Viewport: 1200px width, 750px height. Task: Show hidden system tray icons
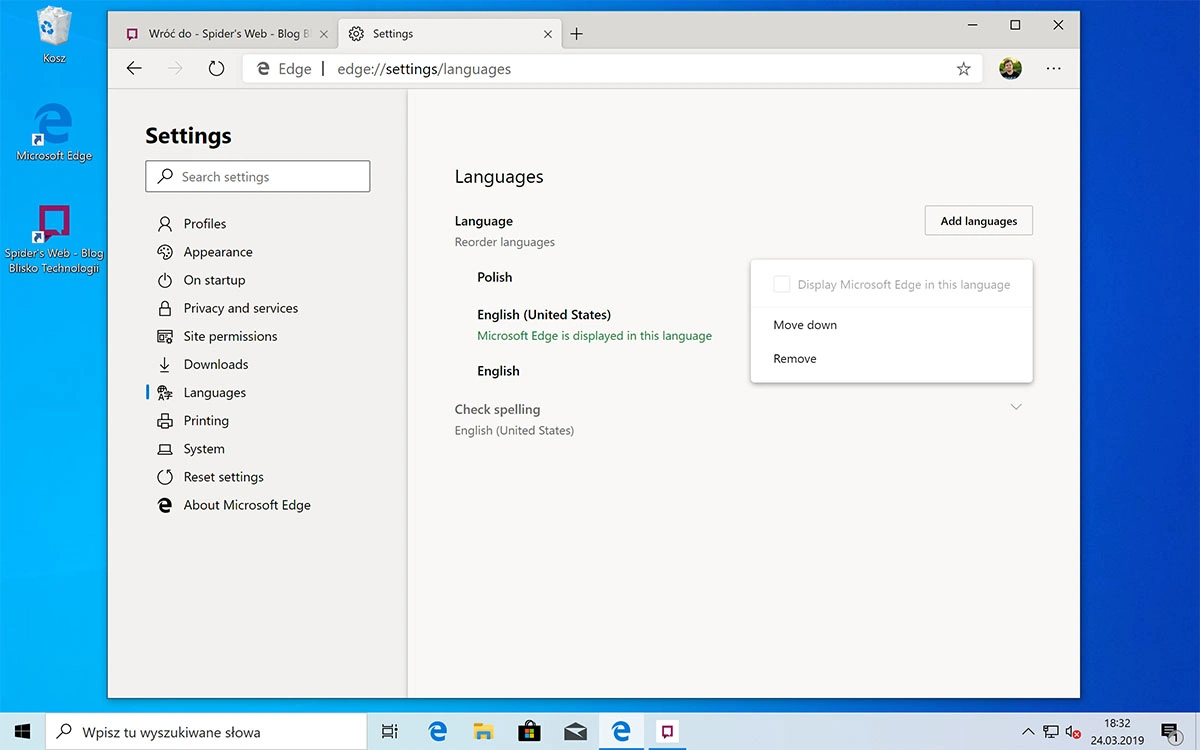pos(1028,731)
